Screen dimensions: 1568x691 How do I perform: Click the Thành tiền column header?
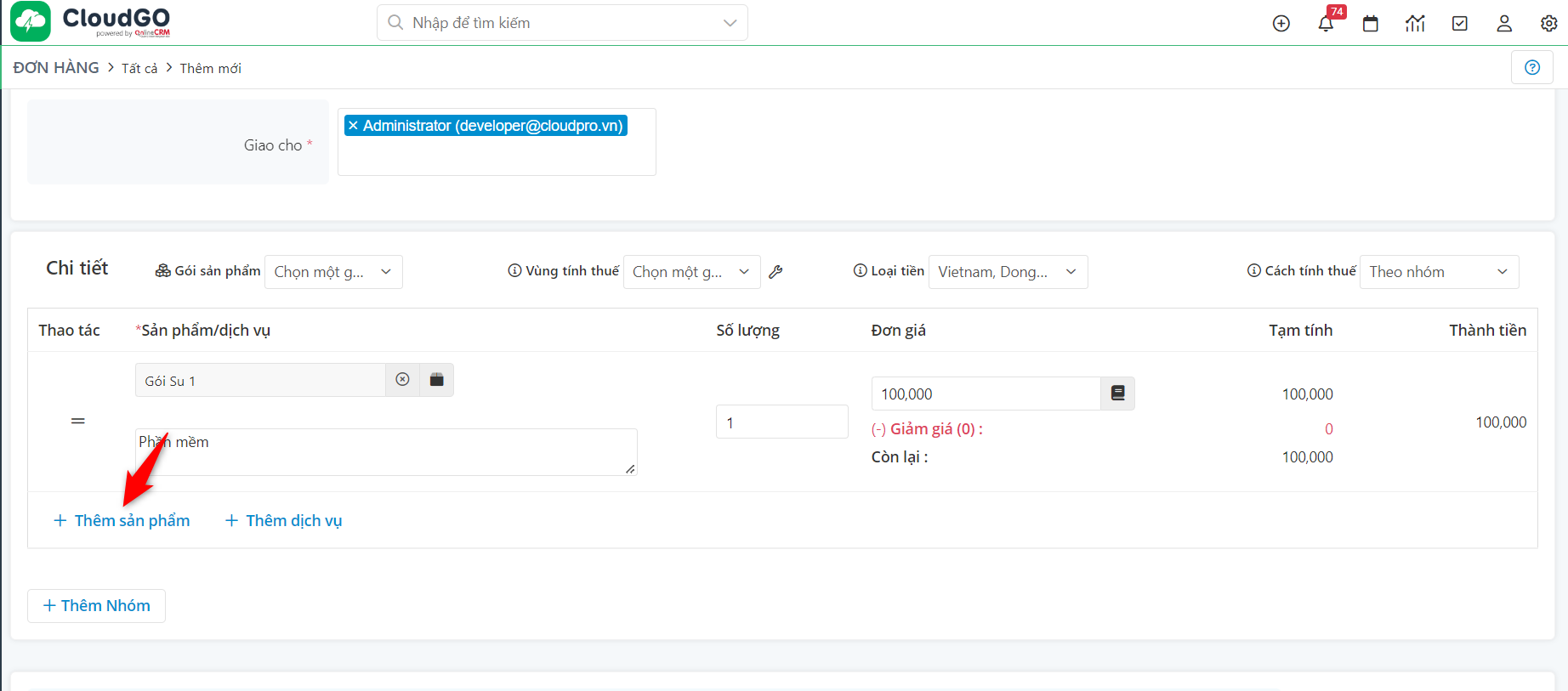tap(1488, 331)
